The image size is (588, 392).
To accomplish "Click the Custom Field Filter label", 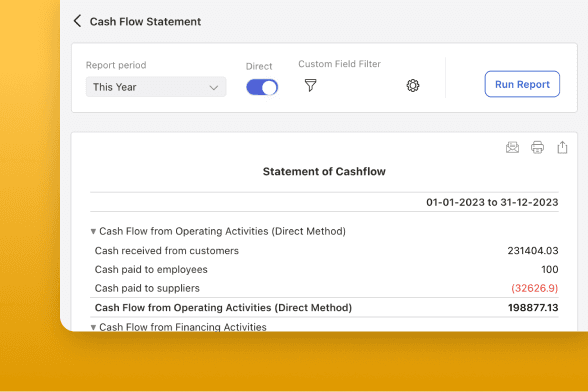I will click(339, 64).
